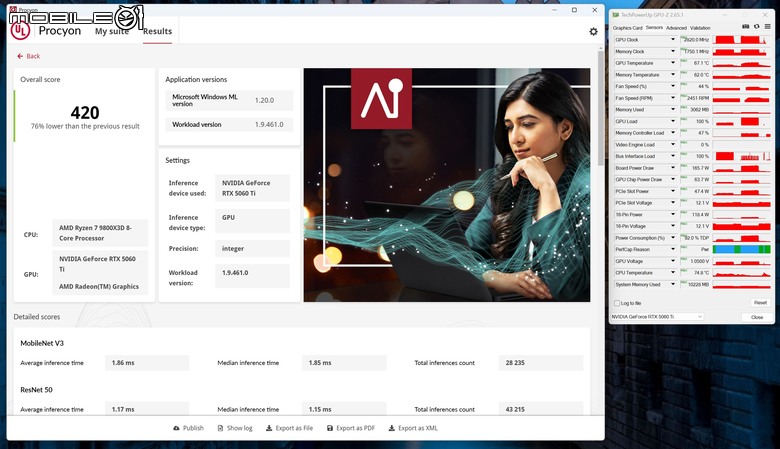Click the Show log document icon

(220, 428)
